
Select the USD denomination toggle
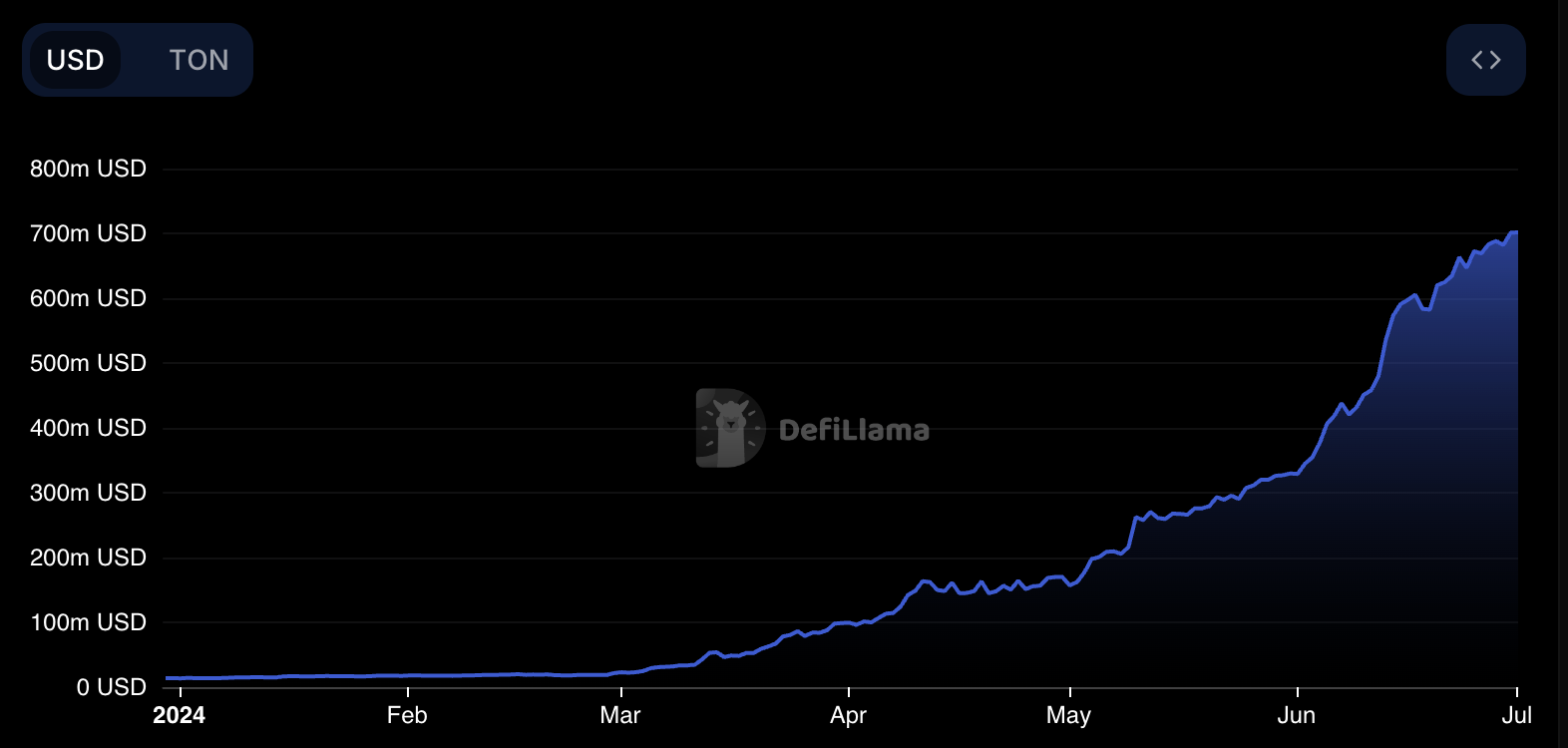76,60
